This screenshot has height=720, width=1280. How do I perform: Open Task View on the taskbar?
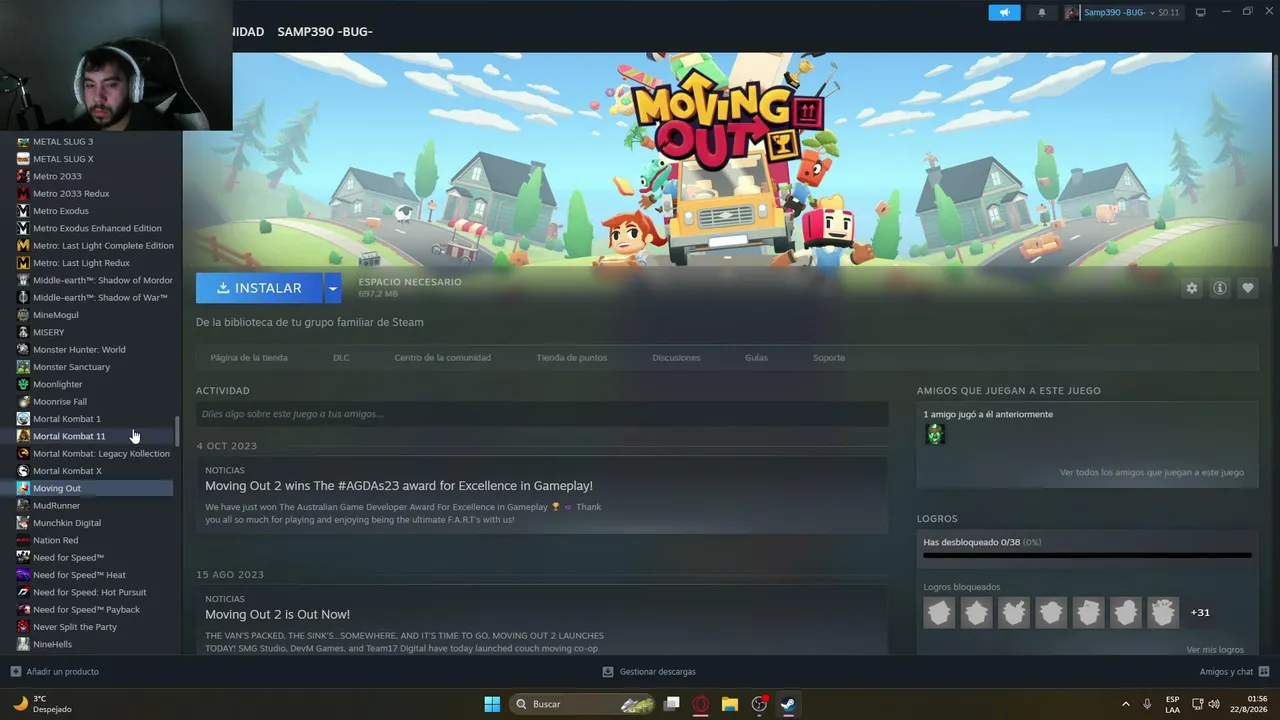[x=672, y=704]
